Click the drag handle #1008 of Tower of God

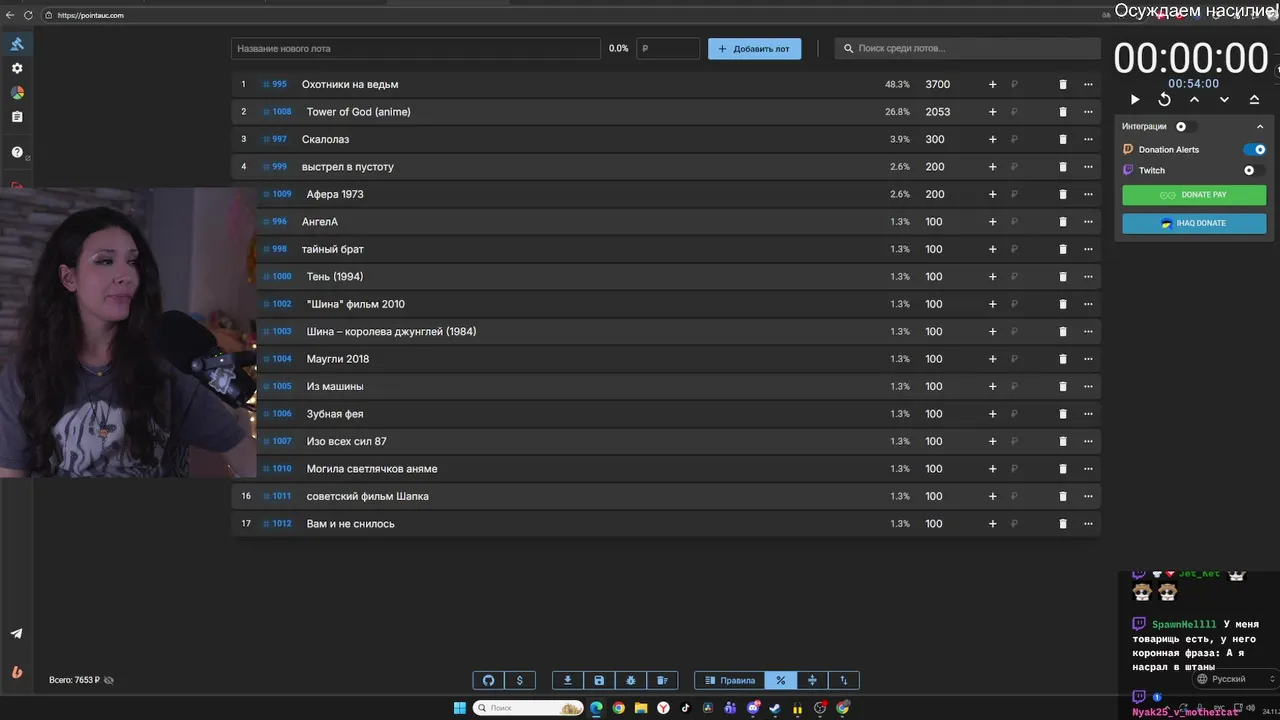click(x=277, y=112)
